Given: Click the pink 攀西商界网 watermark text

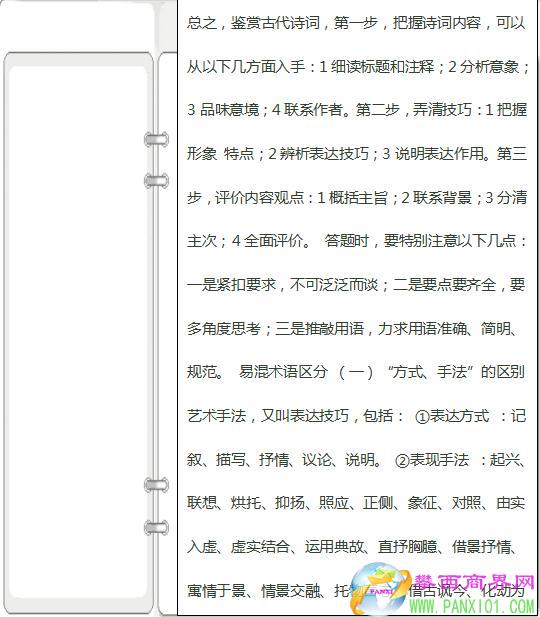Looking at the screenshot, I should click(473, 582).
